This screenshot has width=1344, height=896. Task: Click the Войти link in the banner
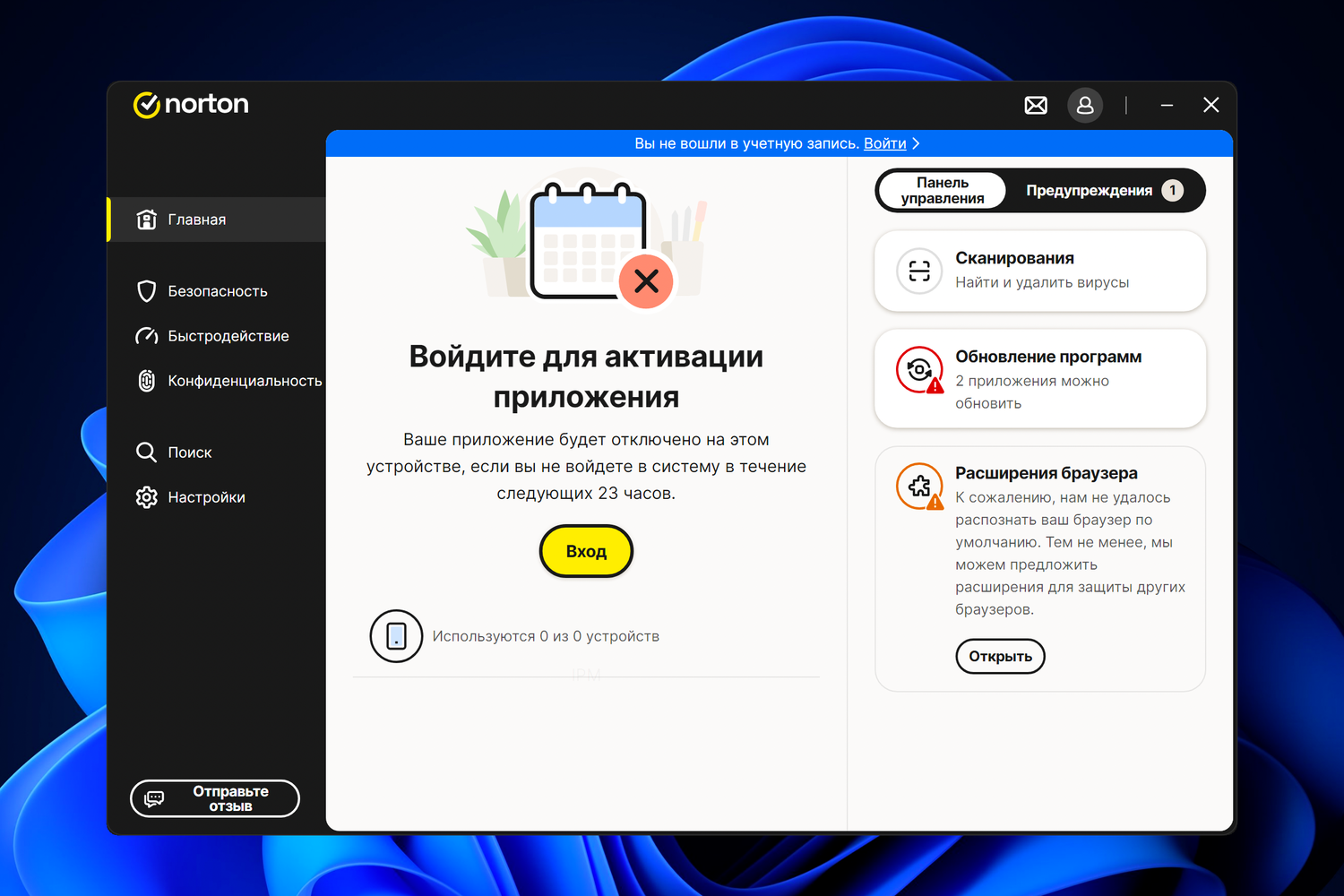[x=885, y=143]
